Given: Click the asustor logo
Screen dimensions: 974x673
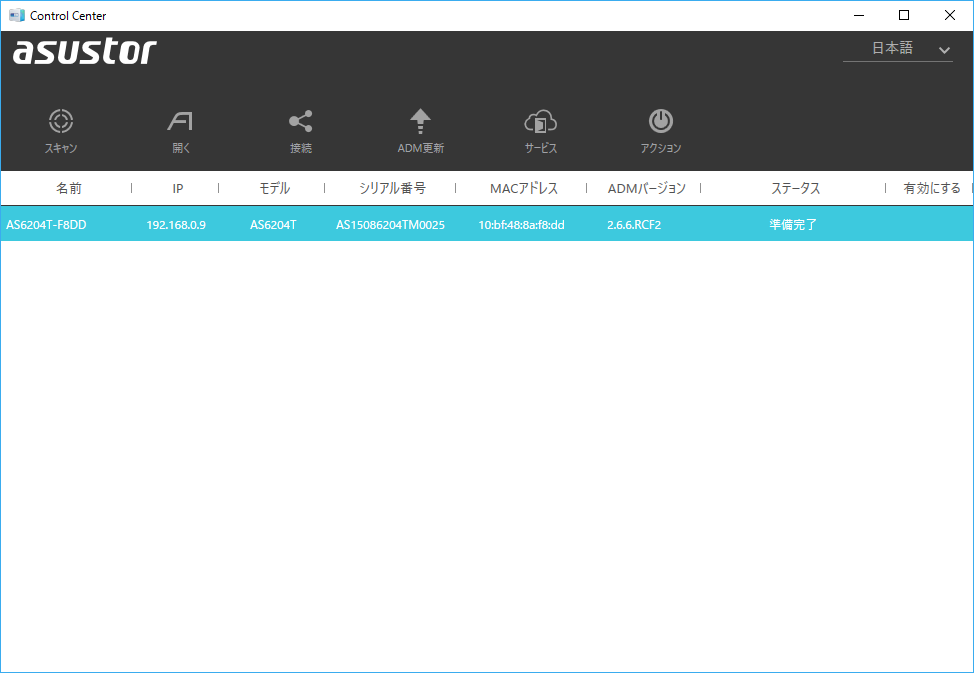Looking at the screenshot, I should click(x=85, y=52).
